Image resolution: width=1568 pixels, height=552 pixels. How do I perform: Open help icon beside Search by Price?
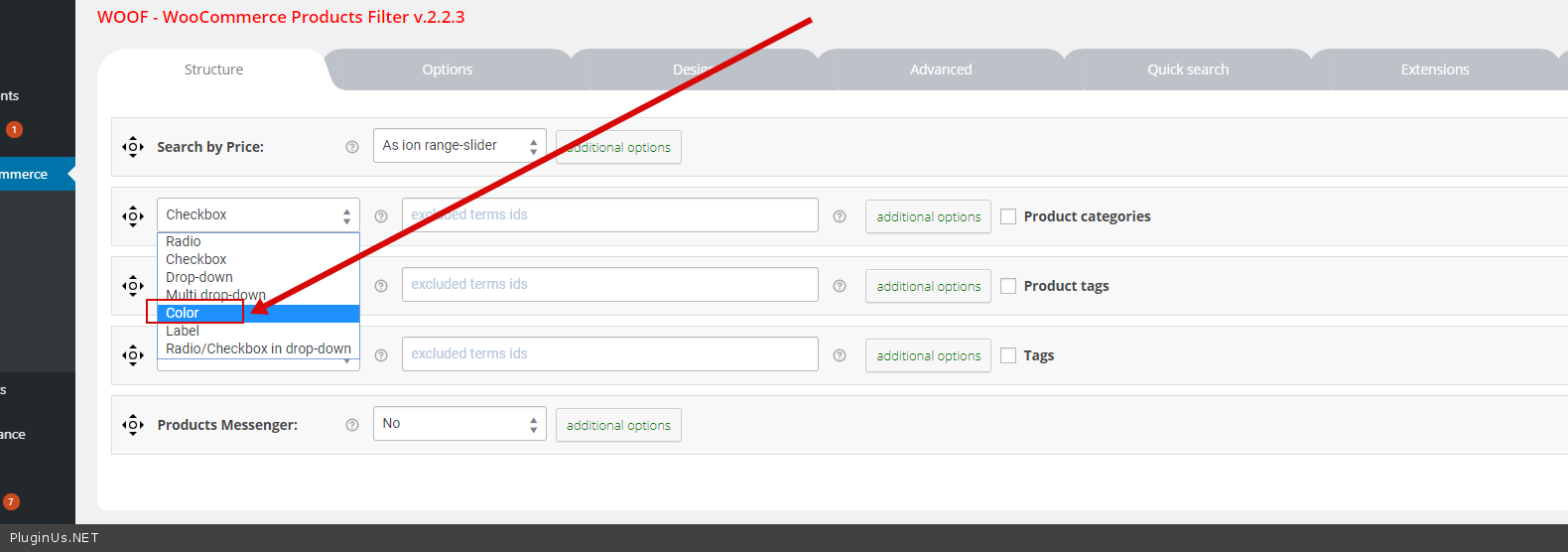(x=351, y=147)
